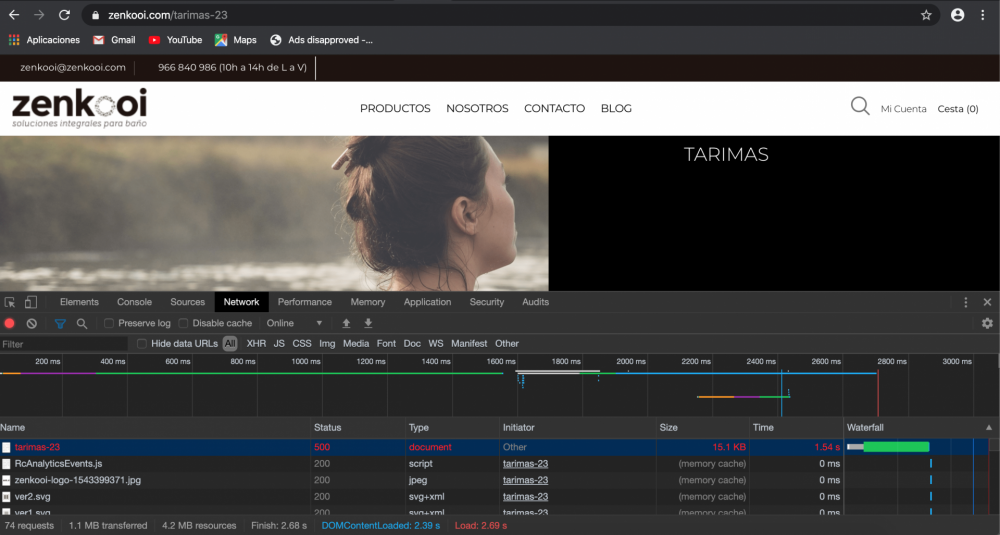This screenshot has height=535, width=1000.
Task: Check the Disable cache option
Action: (x=184, y=324)
